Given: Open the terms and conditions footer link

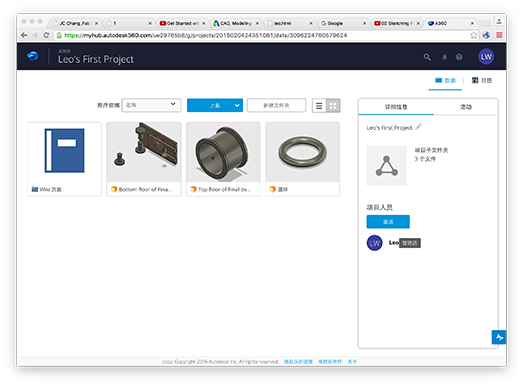Looking at the screenshot, I should [330, 362].
